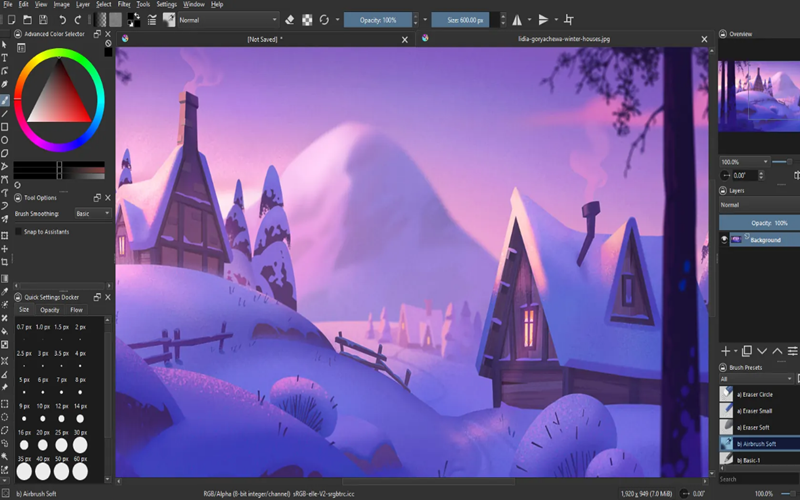This screenshot has height=500, width=800.
Task: Open an existing file via folder icon
Action: click(x=28, y=20)
